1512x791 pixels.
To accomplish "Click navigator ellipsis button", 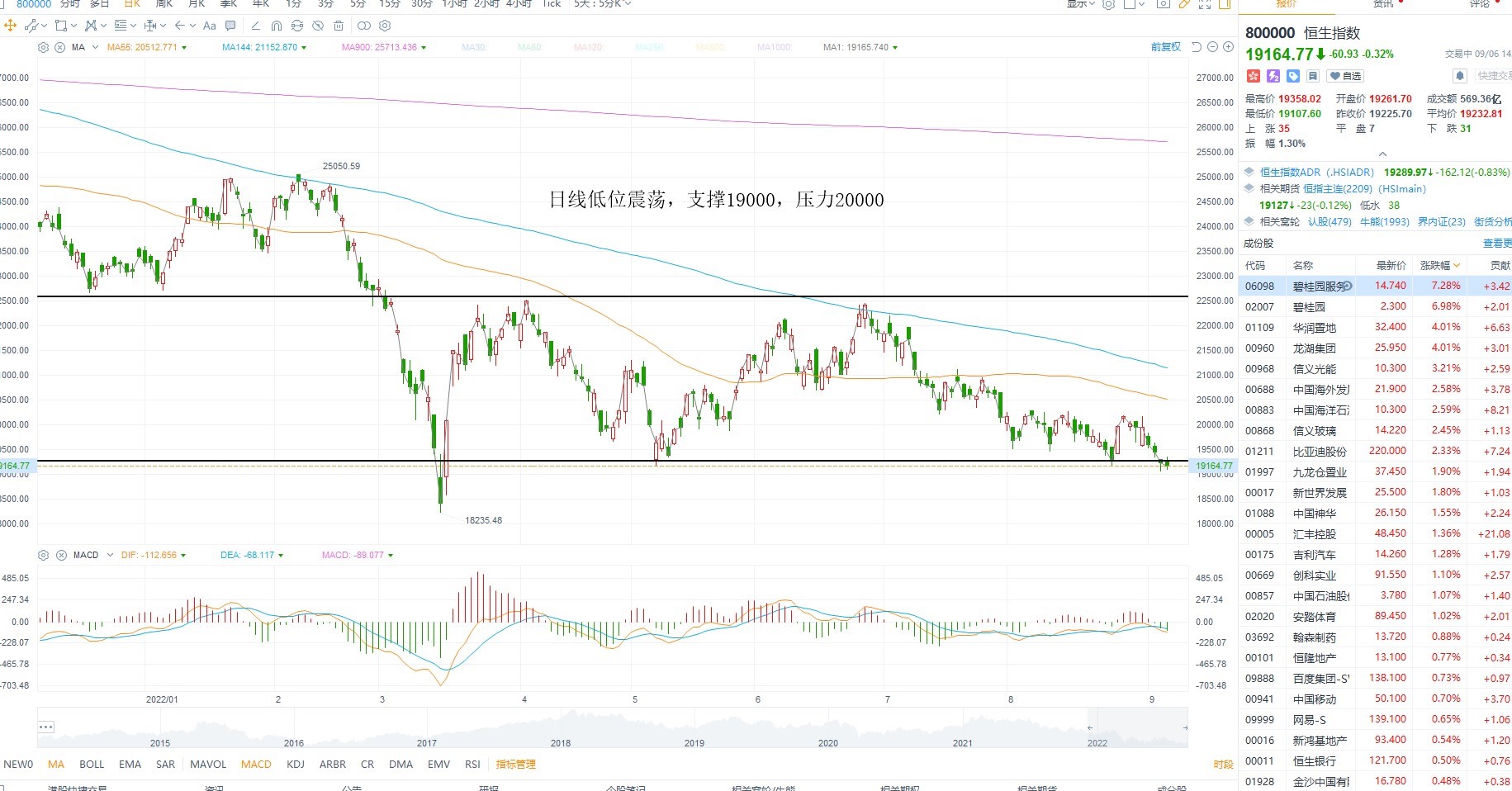I will click(45, 727).
